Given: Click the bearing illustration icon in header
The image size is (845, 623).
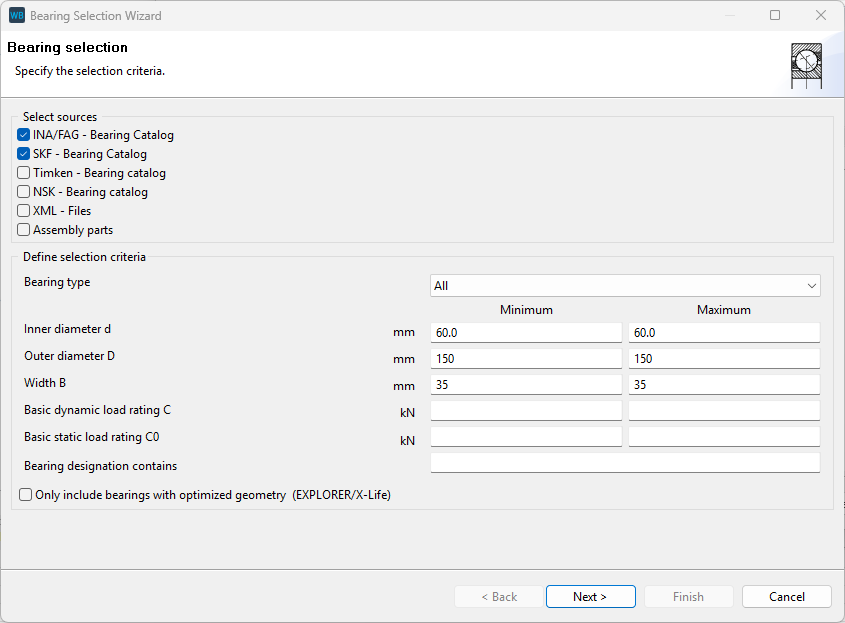Looking at the screenshot, I should (x=806, y=64).
